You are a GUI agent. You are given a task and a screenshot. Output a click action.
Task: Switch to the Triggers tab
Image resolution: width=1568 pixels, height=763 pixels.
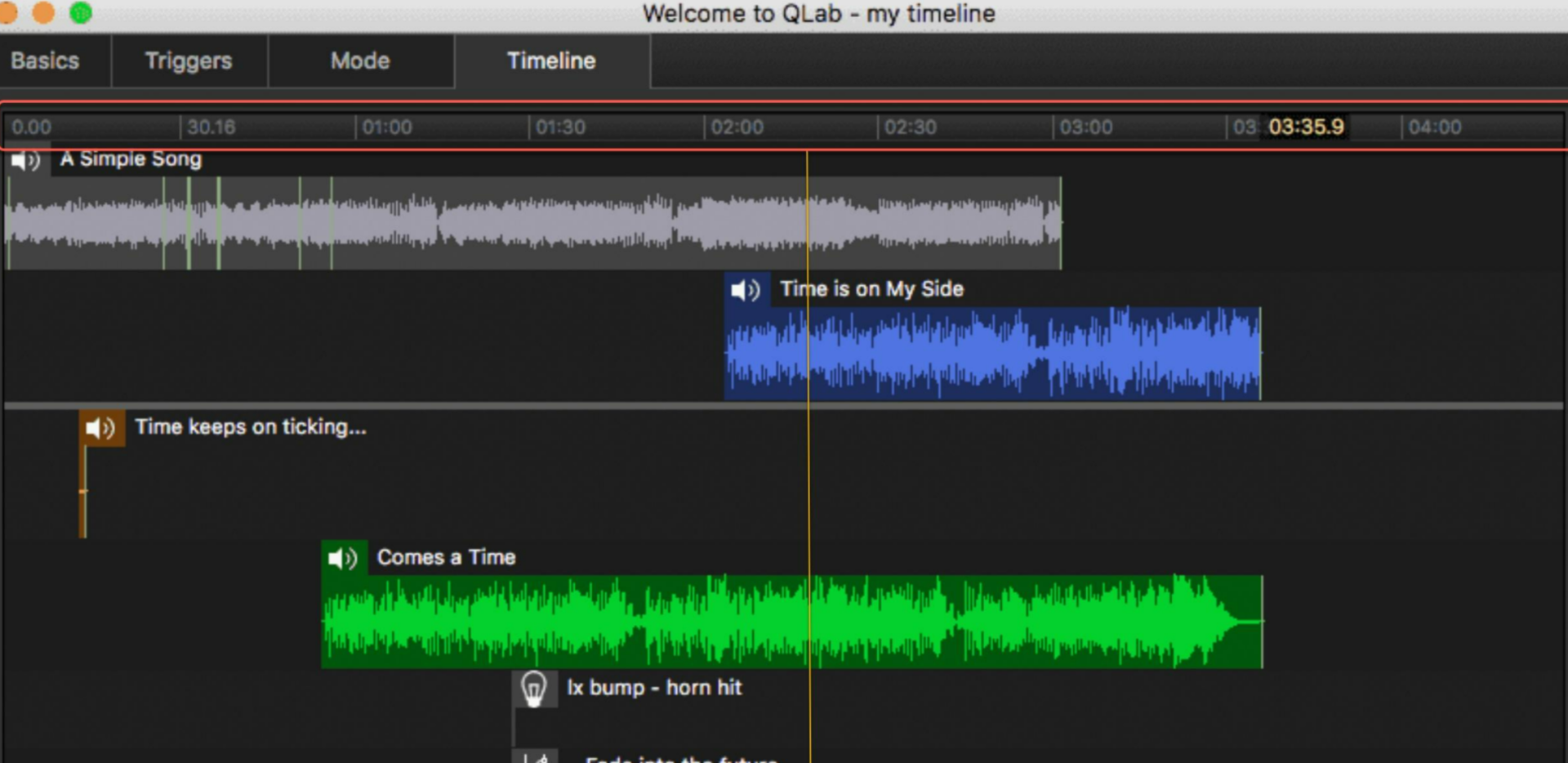pyautogui.click(x=189, y=61)
